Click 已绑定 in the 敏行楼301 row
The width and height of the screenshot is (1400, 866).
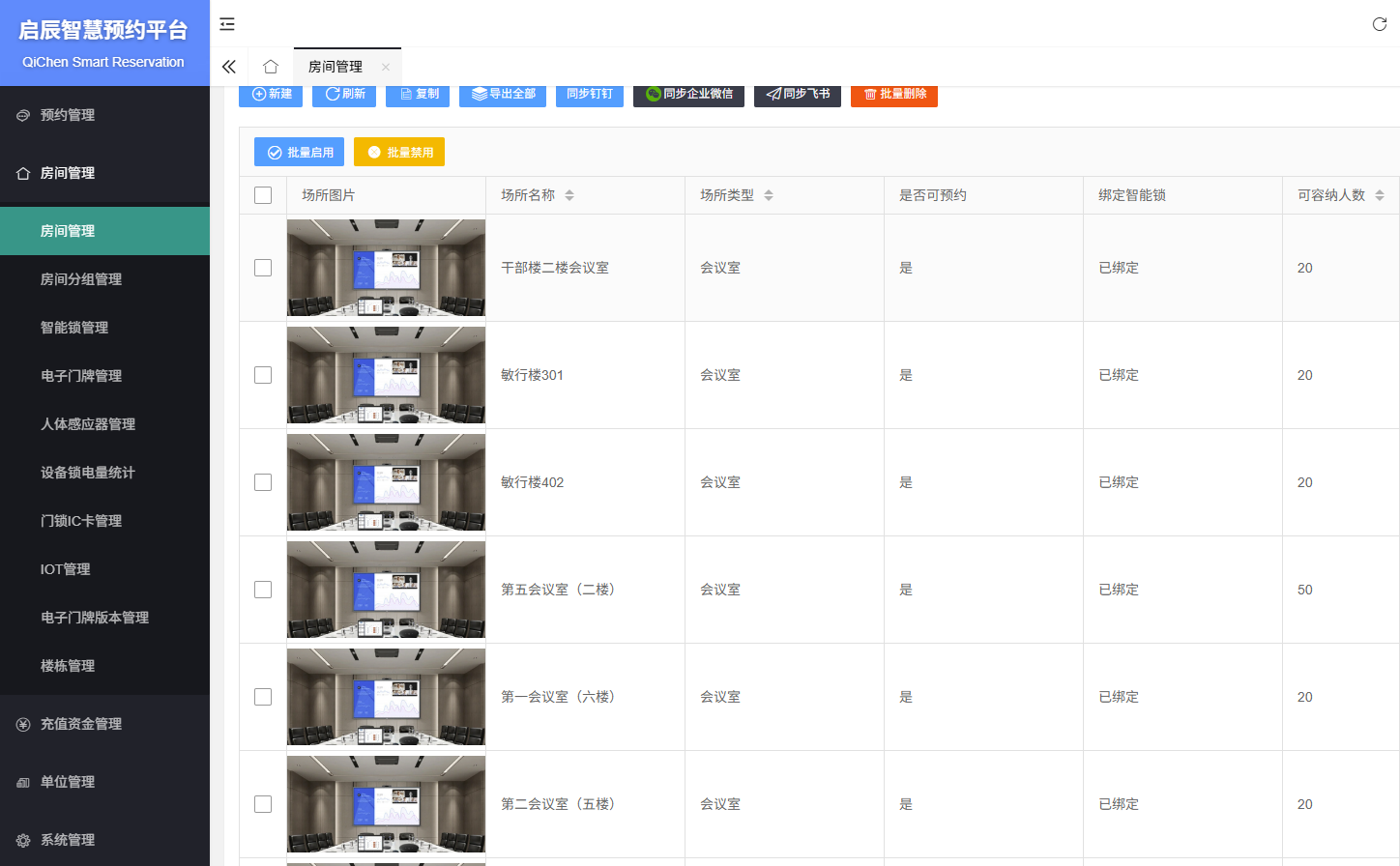(1119, 375)
